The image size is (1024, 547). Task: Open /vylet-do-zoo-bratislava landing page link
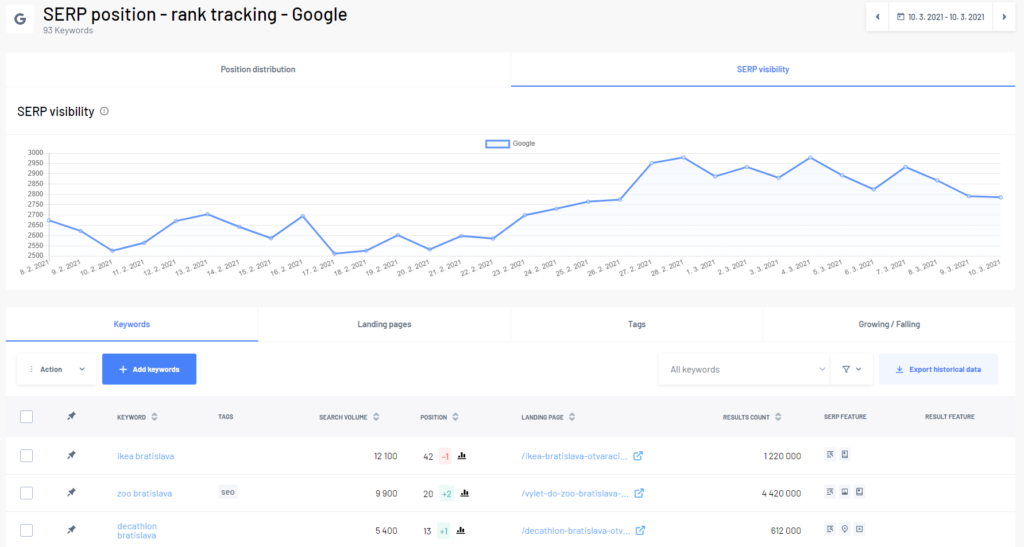[x=575, y=493]
